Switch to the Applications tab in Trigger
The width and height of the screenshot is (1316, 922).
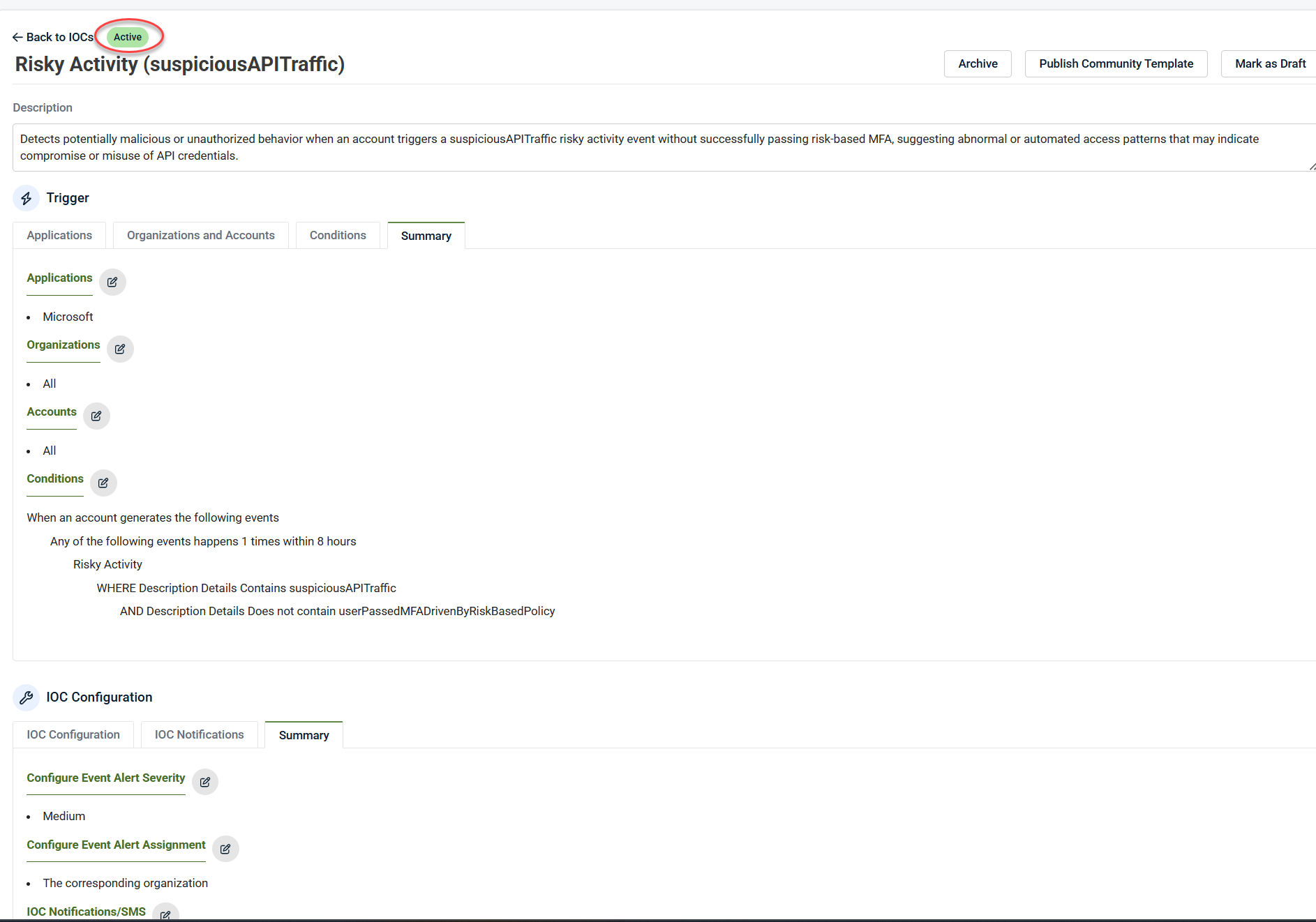[59, 236]
